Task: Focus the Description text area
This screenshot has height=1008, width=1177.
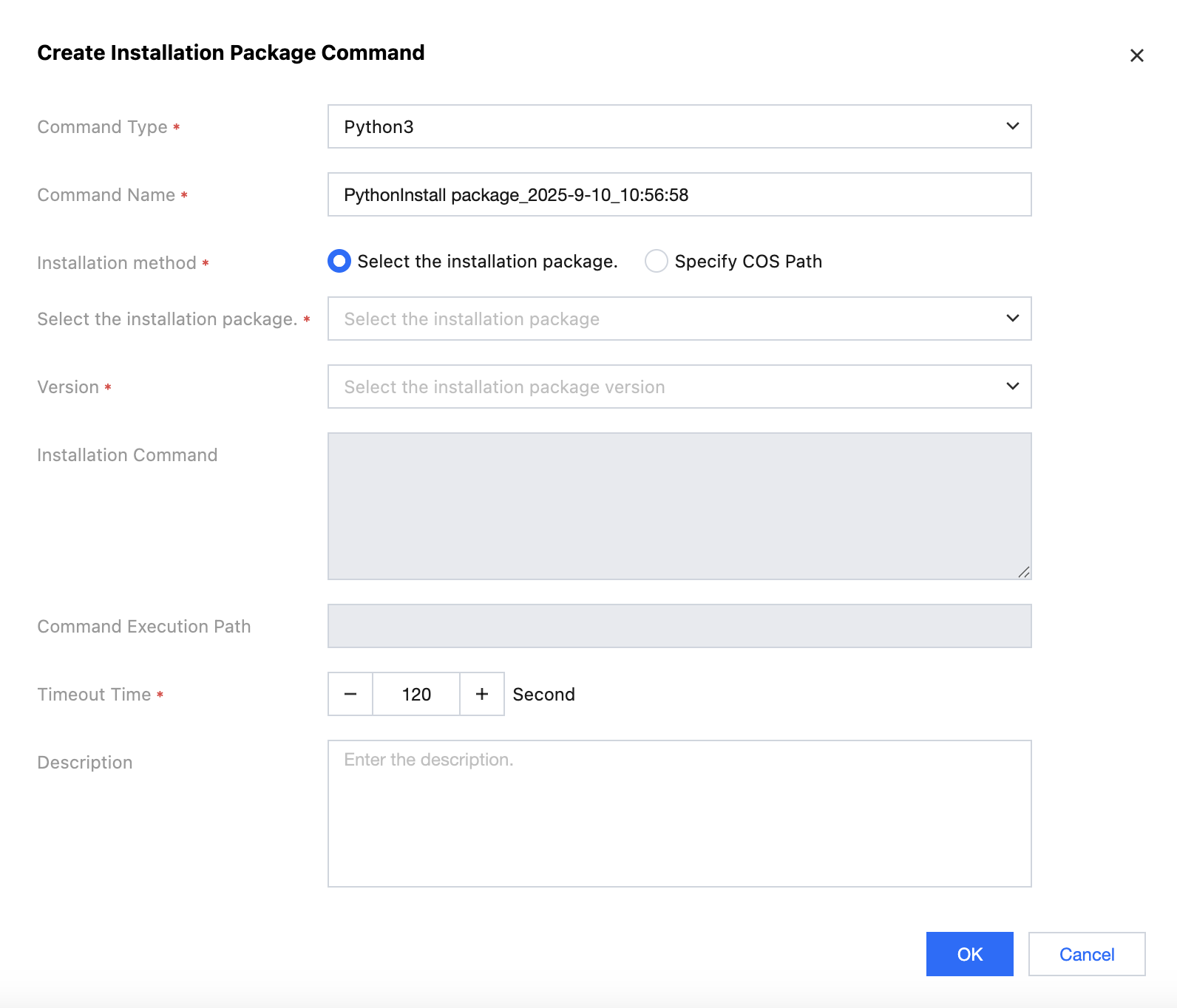Action: coord(679,813)
